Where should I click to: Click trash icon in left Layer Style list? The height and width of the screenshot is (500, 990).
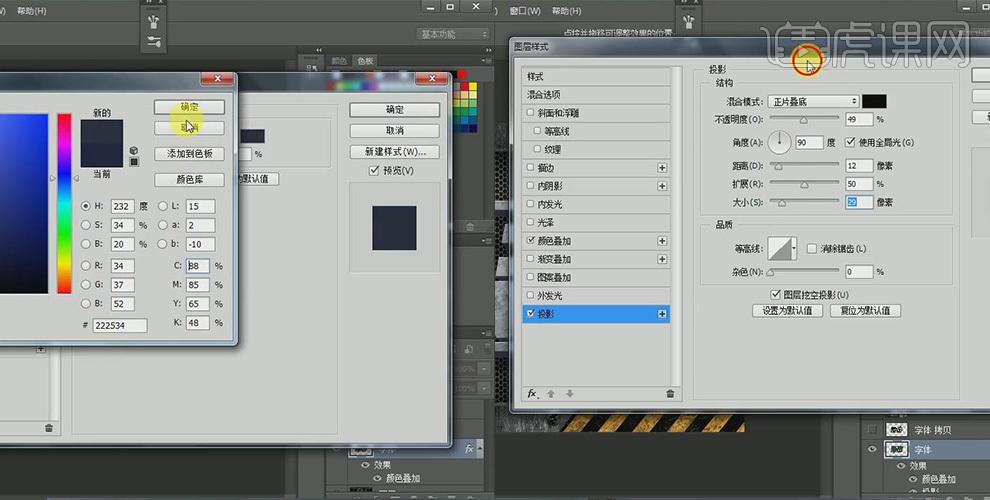49,428
